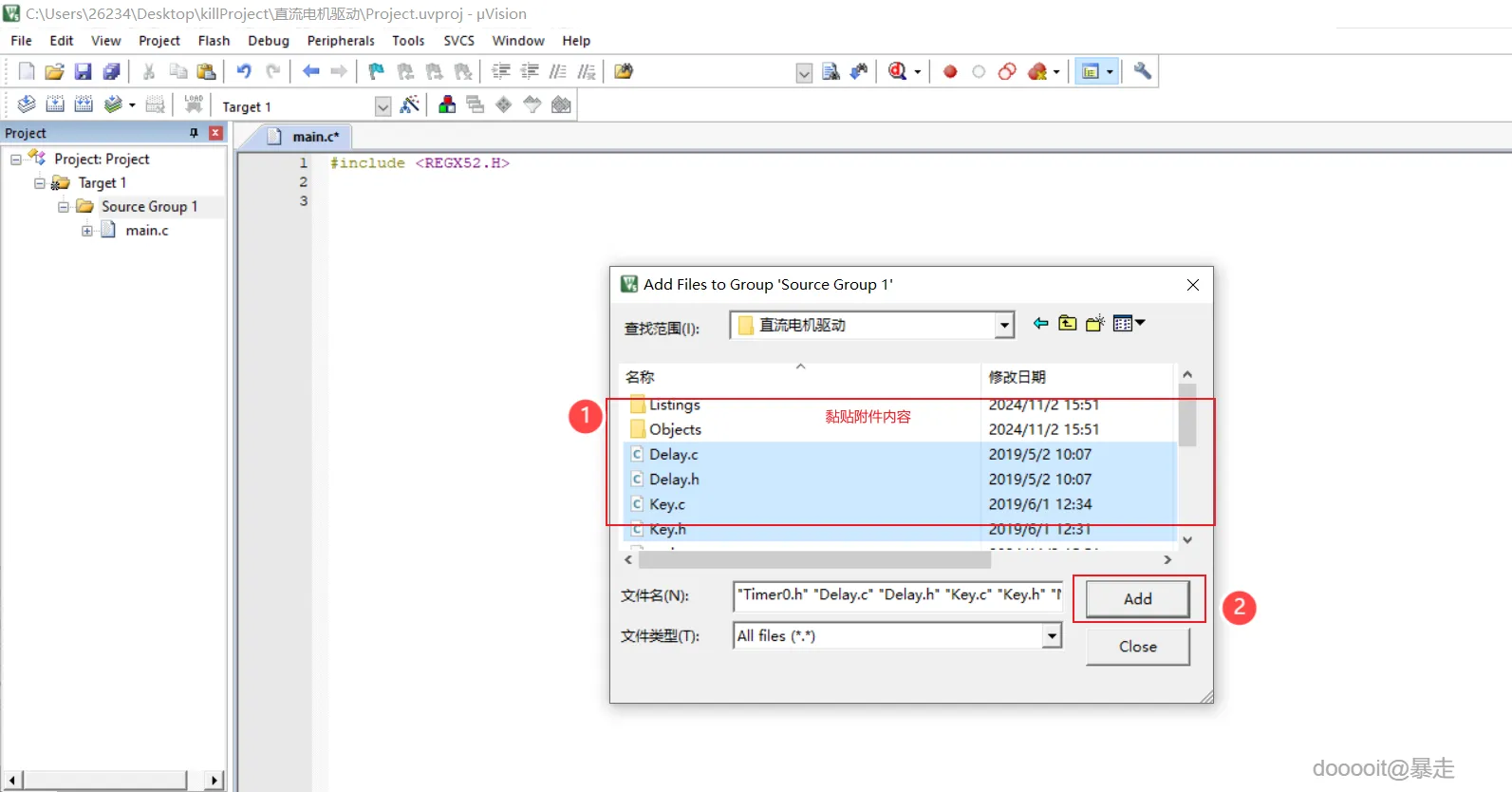Open the Configuration wrench icon

click(x=1143, y=71)
